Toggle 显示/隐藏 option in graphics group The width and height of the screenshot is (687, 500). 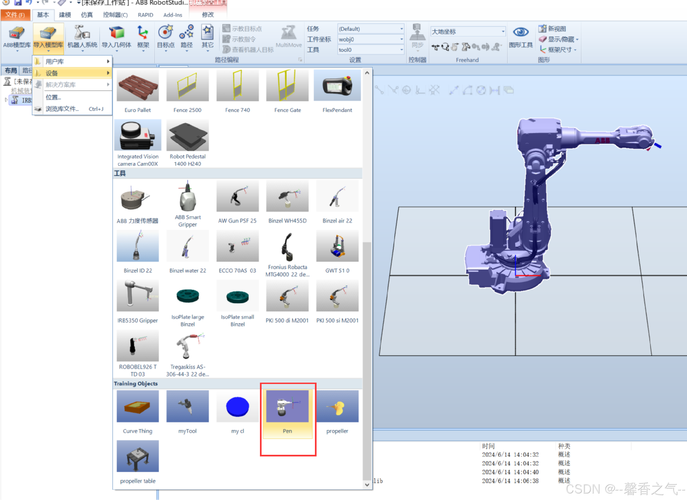point(559,39)
